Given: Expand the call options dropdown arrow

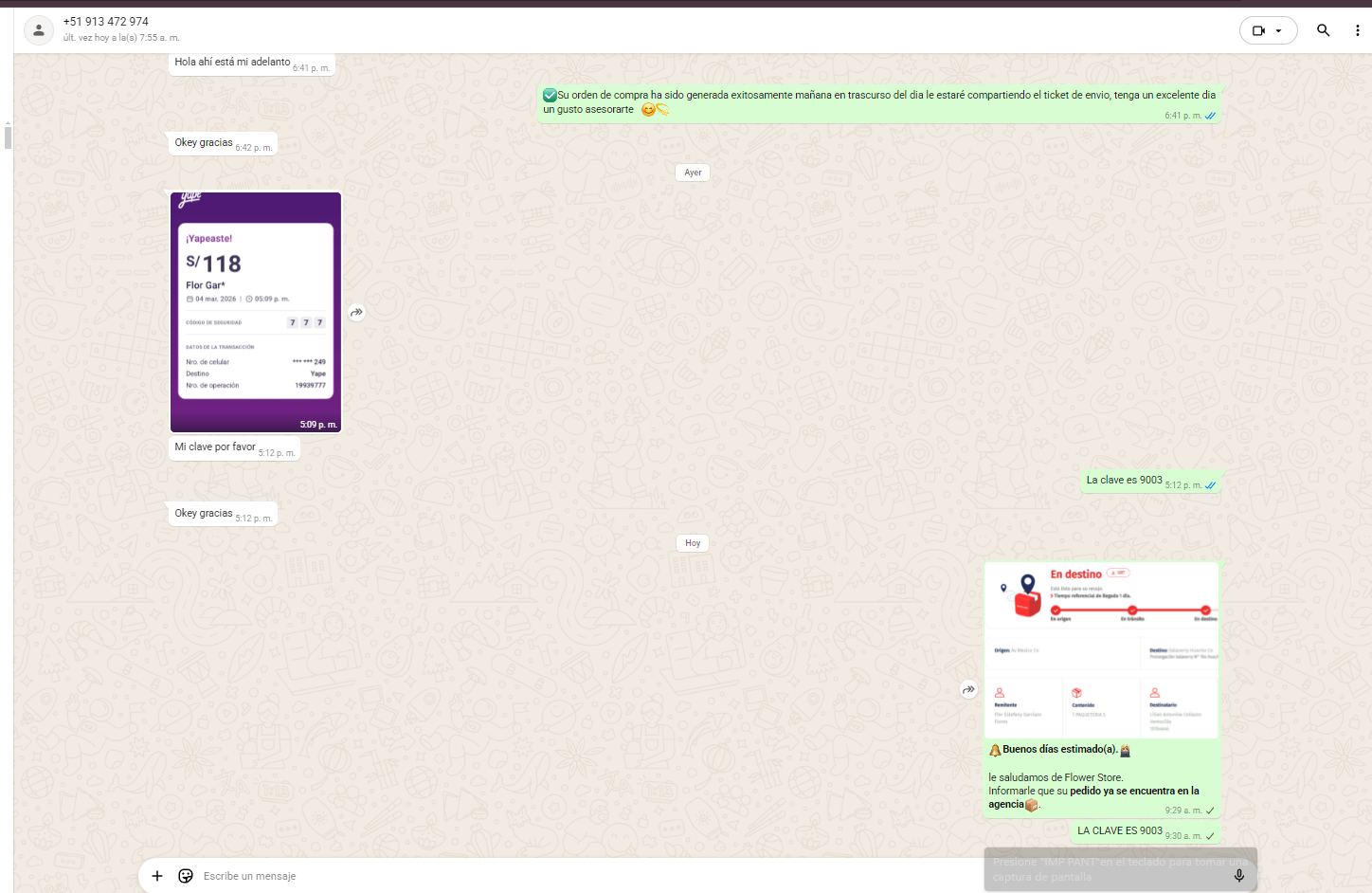Looking at the screenshot, I should tap(1279, 30).
